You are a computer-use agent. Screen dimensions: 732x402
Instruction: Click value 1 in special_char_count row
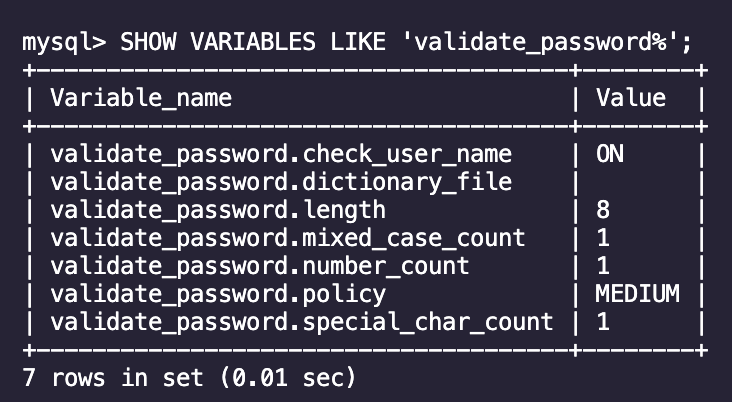(x=603, y=322)
